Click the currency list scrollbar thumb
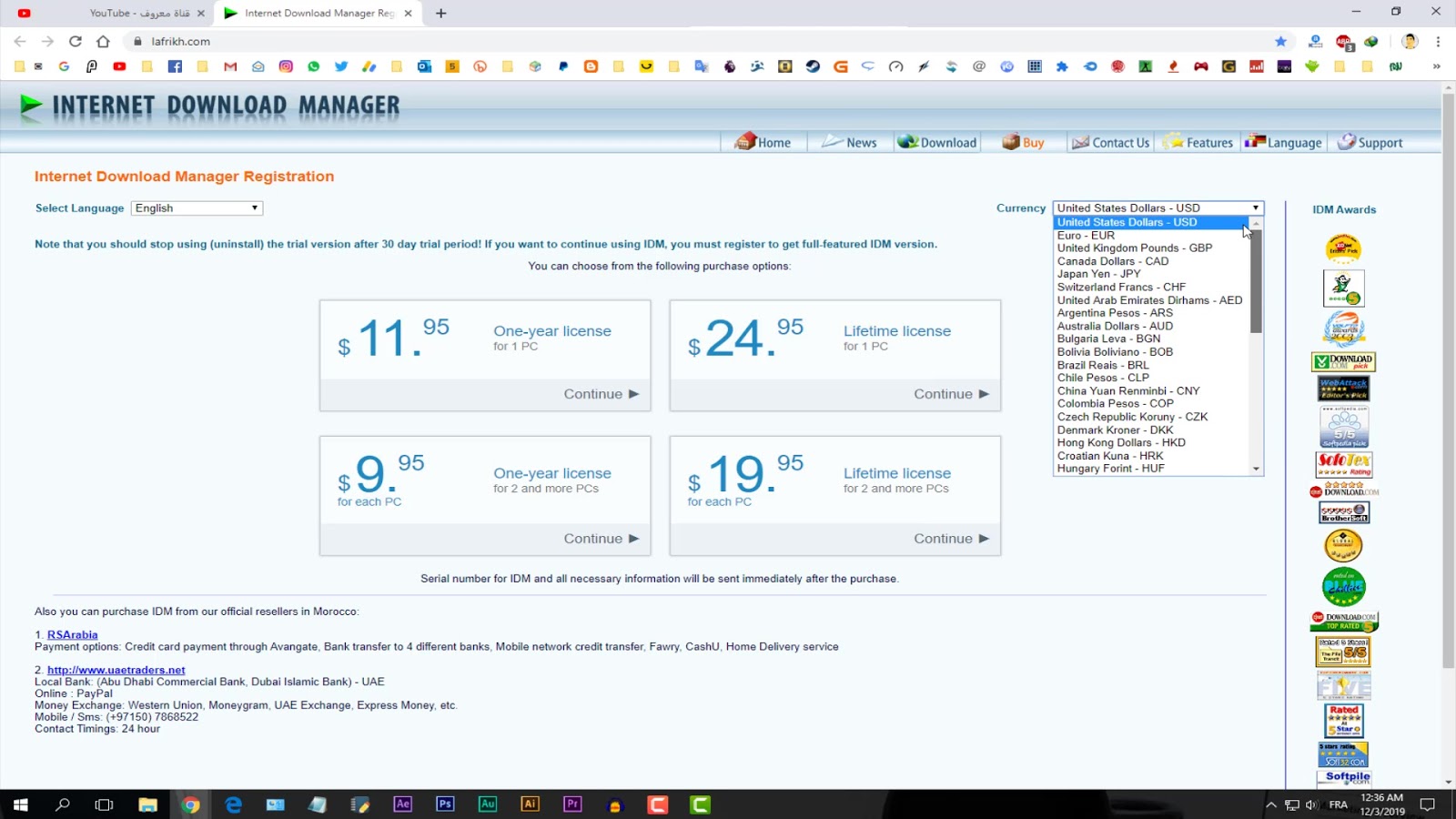This screenshot has width=1456, height=819. (x=1256, y=281)
